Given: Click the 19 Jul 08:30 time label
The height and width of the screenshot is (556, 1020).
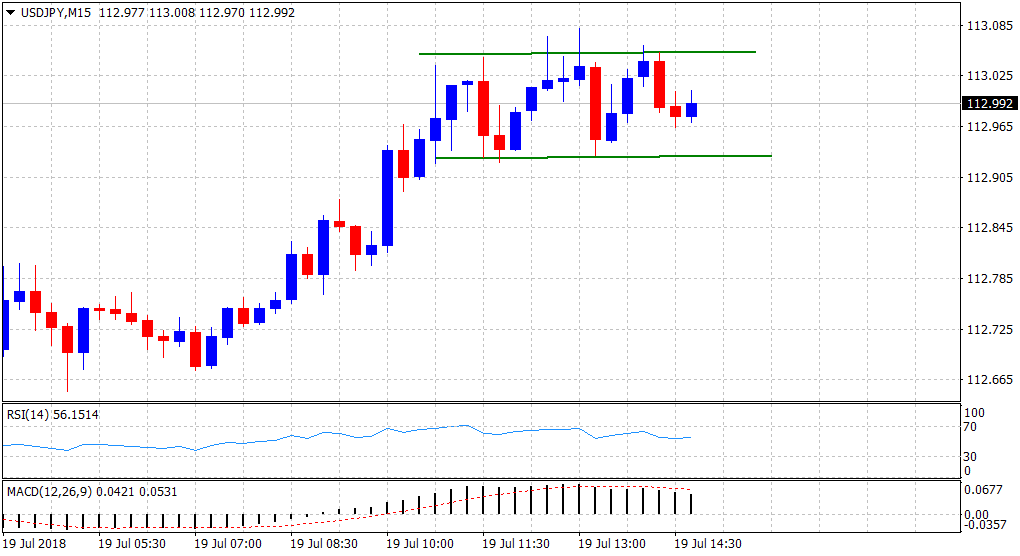Looking at the screenshot, I should [x=324, y=543].
